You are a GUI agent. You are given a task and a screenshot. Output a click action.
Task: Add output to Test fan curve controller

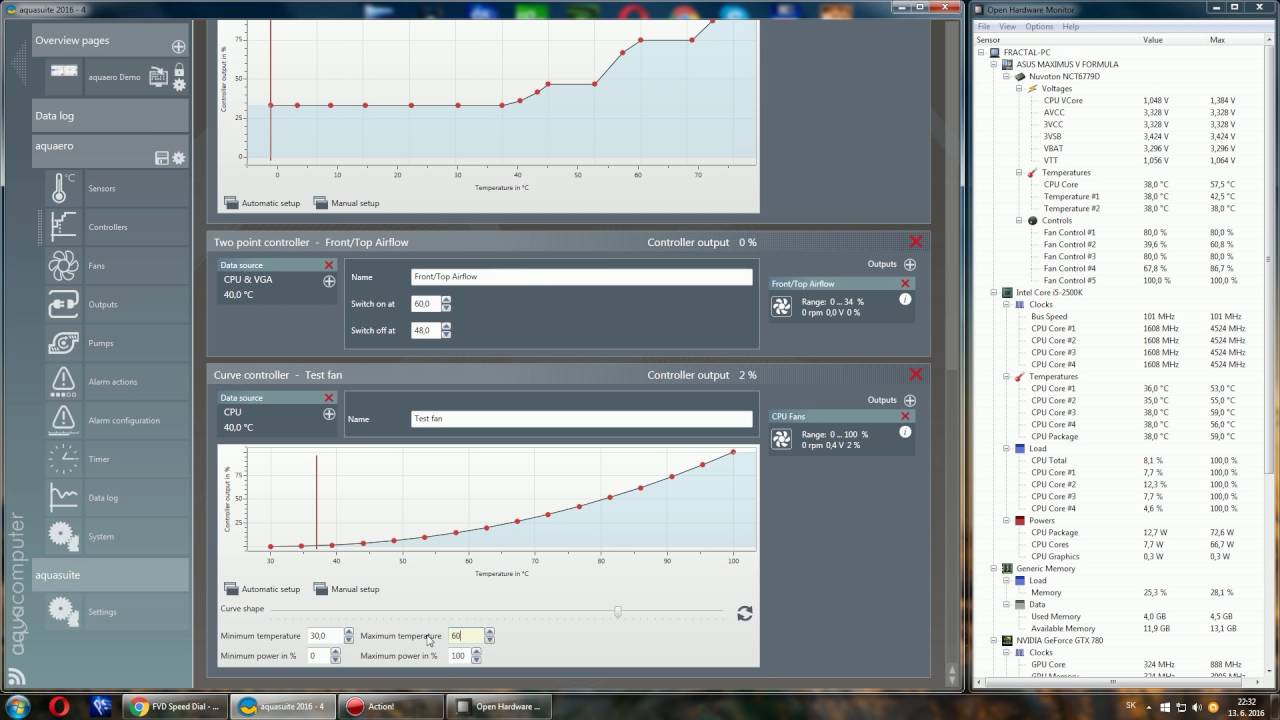pos(909,400)
